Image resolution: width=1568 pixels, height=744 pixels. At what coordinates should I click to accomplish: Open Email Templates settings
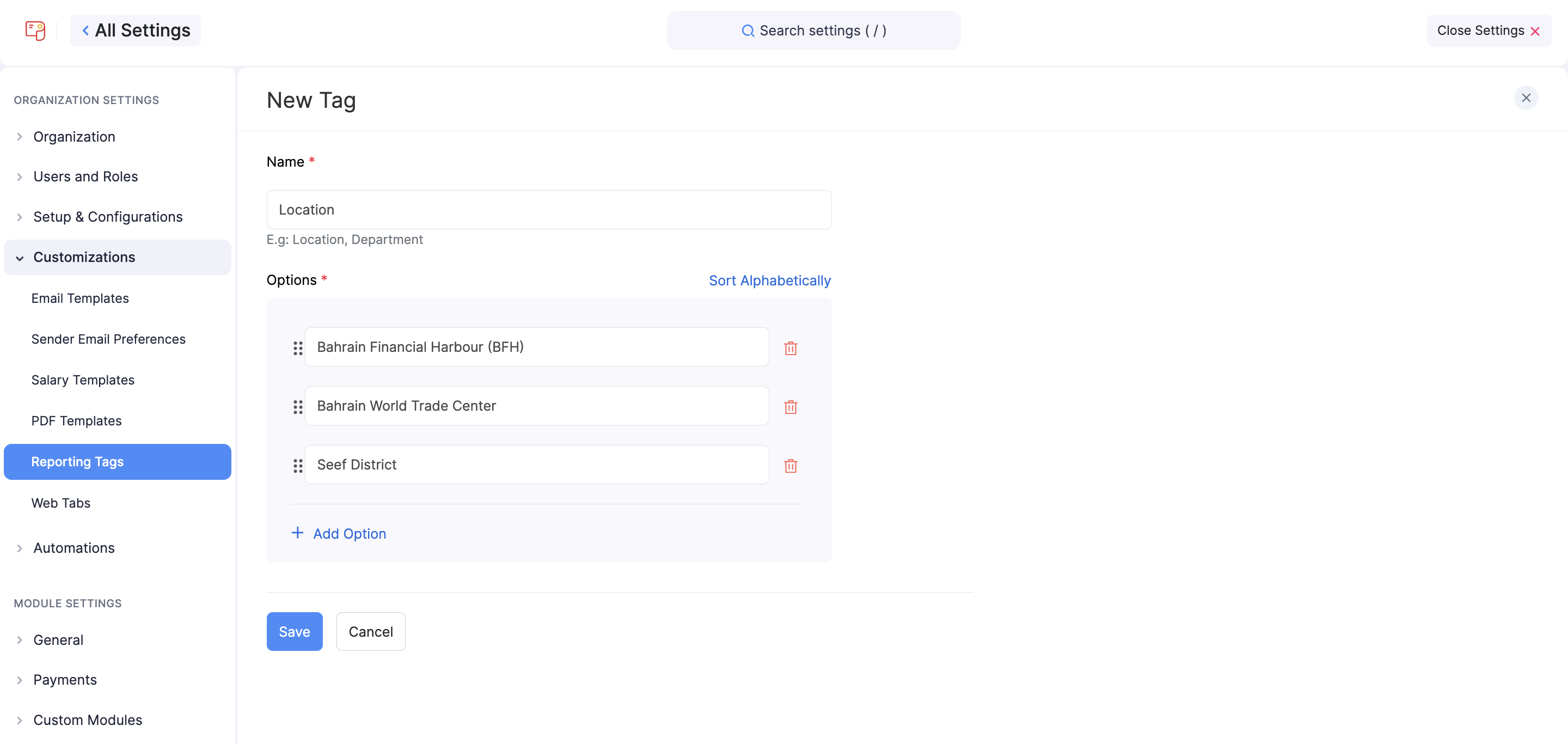coord(79,298)
